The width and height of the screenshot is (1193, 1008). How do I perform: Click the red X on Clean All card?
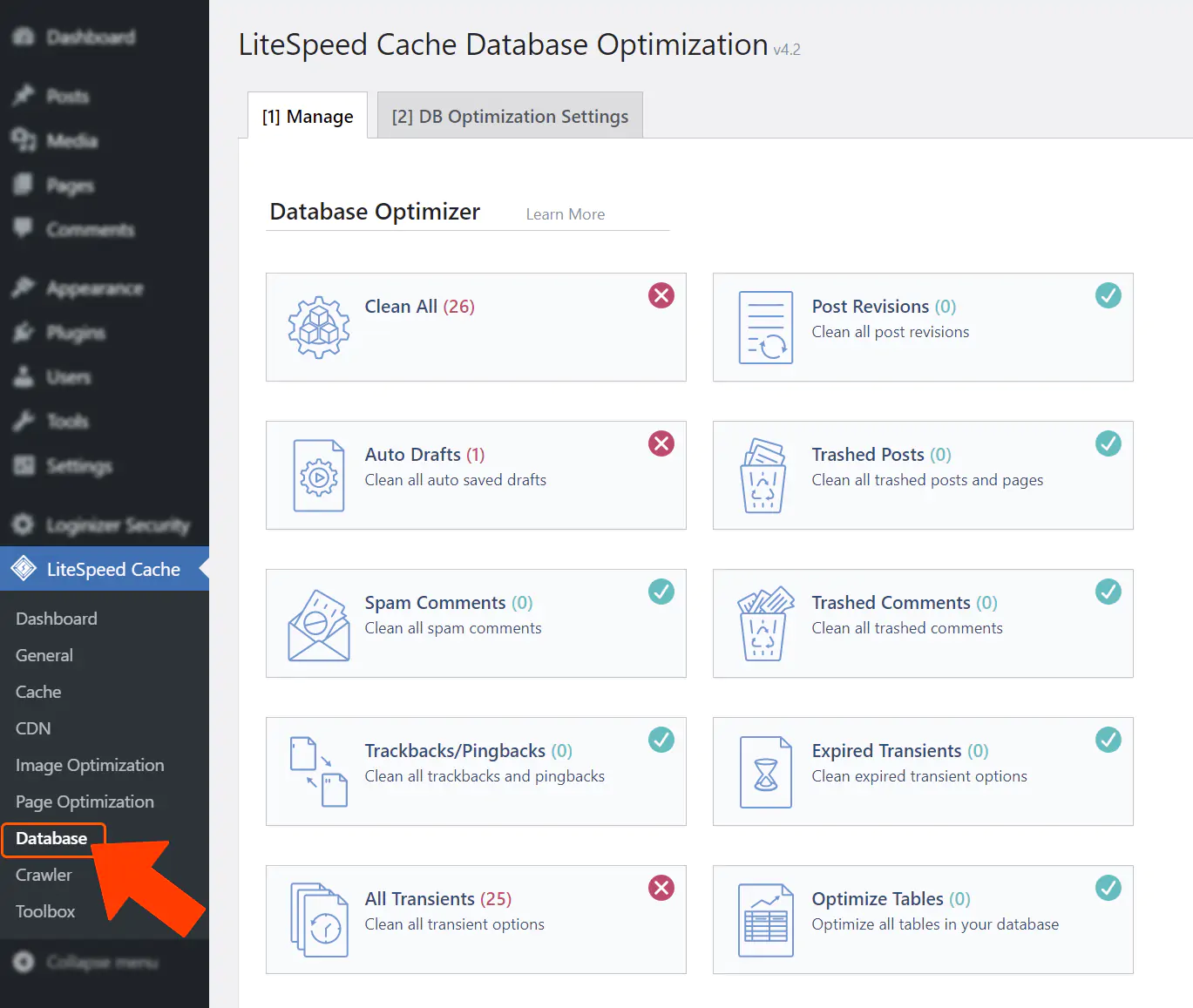coord(661,295)
